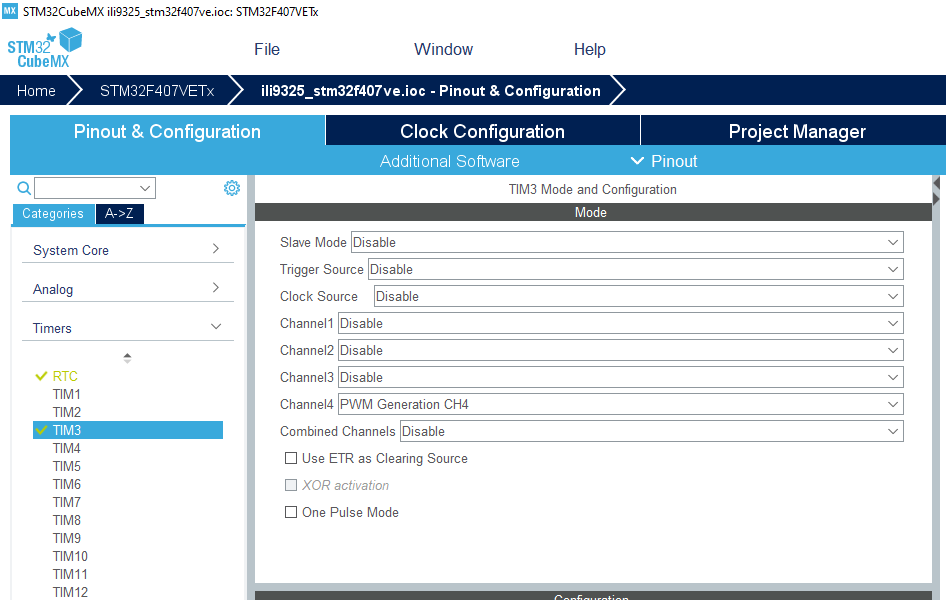The width and height of the screenshot is (946, 600).
Task: Select the Categories tab
Action: [53, 213]
